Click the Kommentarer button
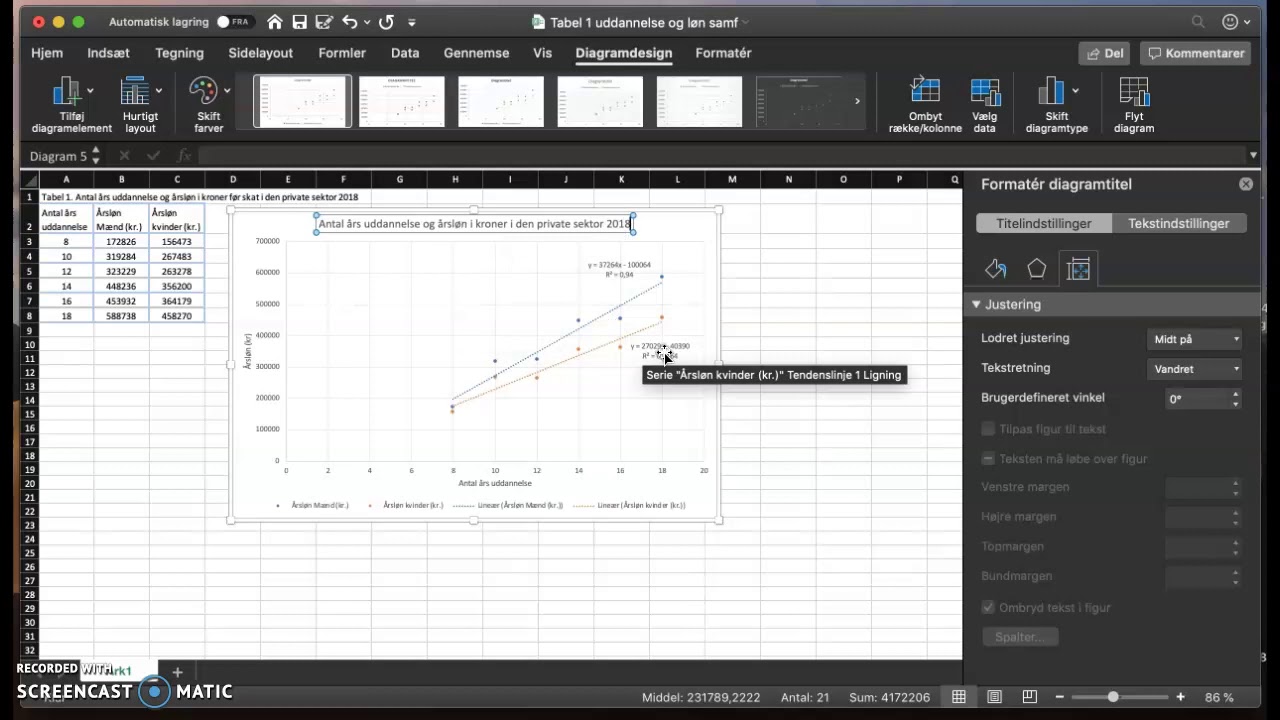1280x720 pixels. click(x=1196, y=53)
